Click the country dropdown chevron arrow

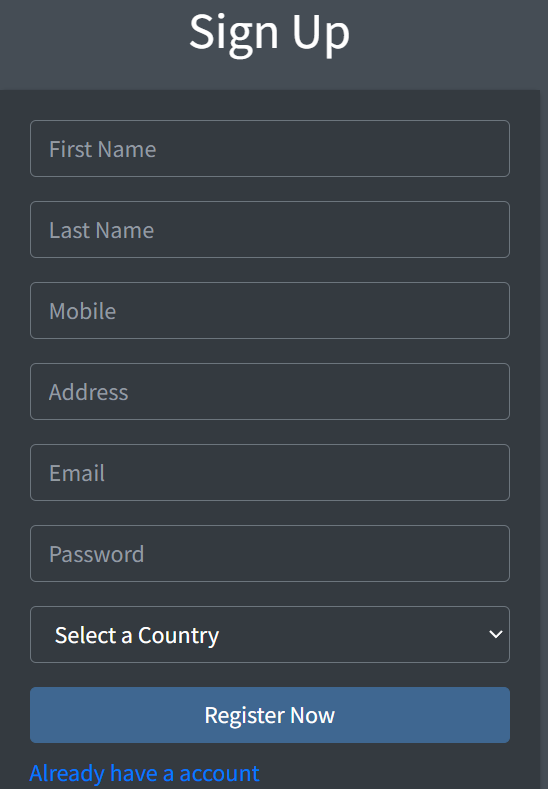point(496,635)
